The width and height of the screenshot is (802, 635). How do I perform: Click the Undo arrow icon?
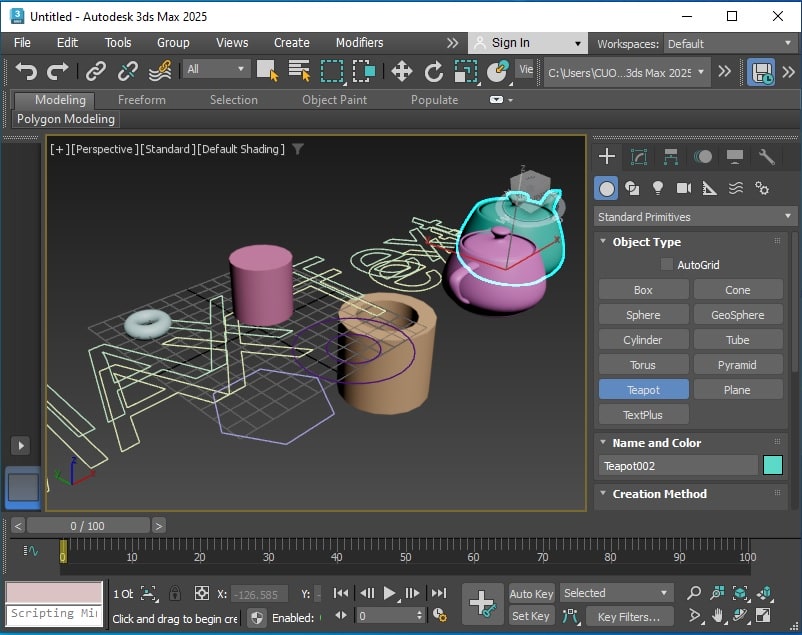coord(26,71)
